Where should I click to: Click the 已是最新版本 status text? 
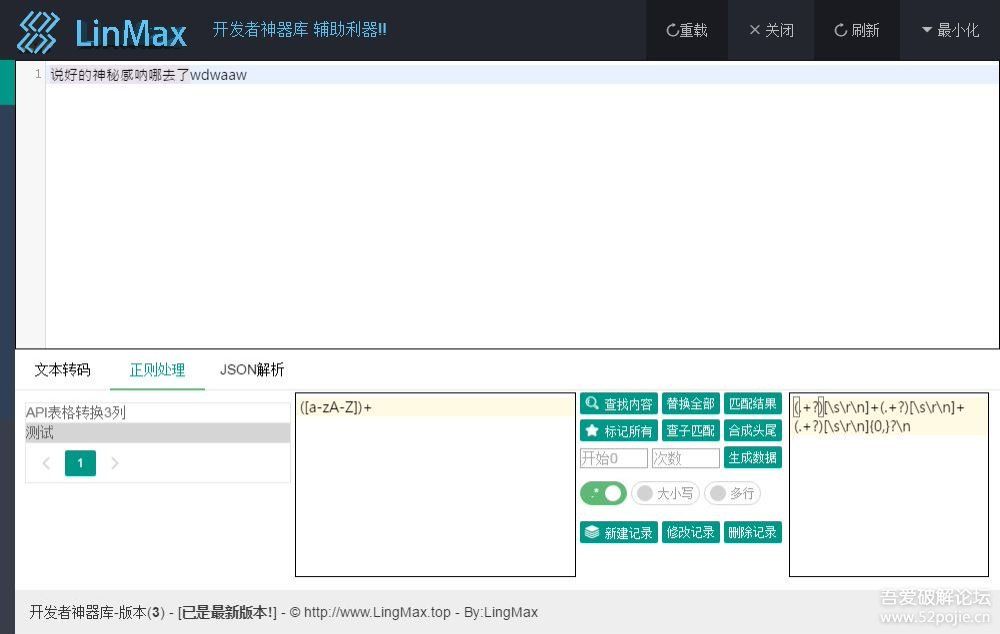228,612
